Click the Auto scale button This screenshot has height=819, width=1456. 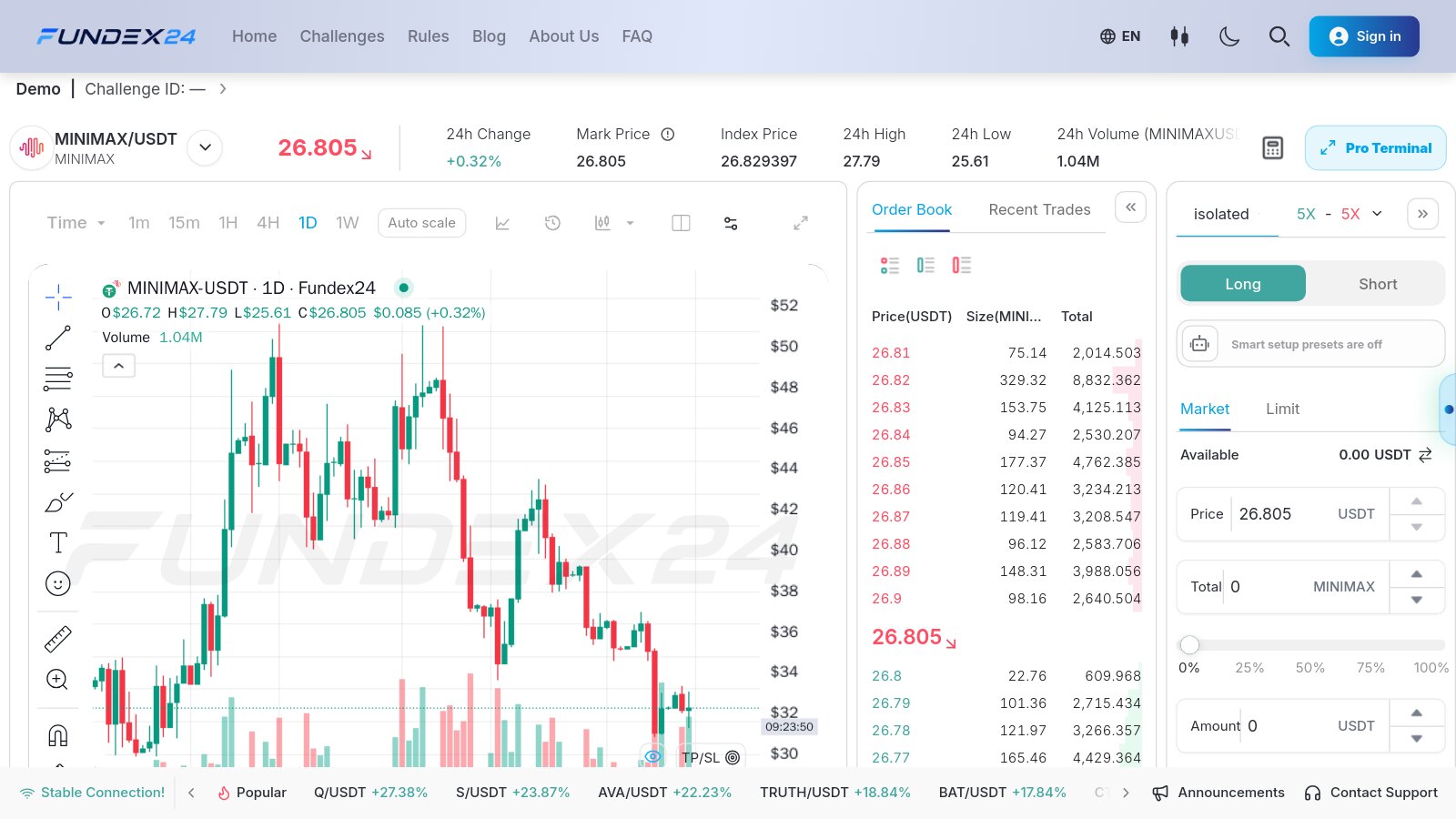click(x=421, y=223)
